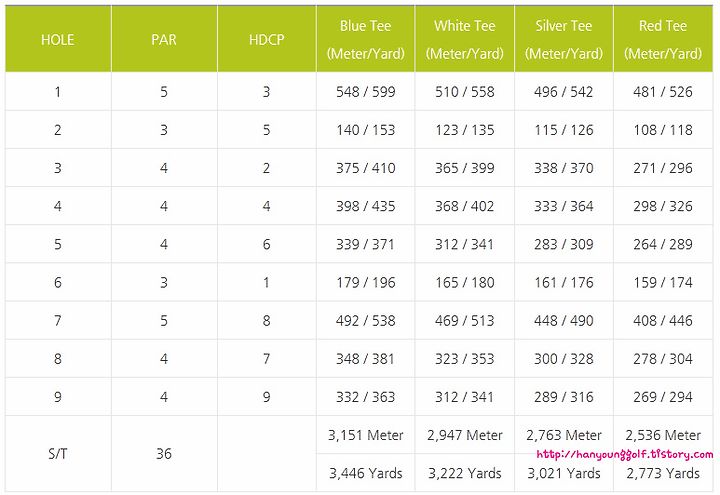Select the Silver Tee header cell
This screenshot has height=495, width=720.
[x=564, y=39]
